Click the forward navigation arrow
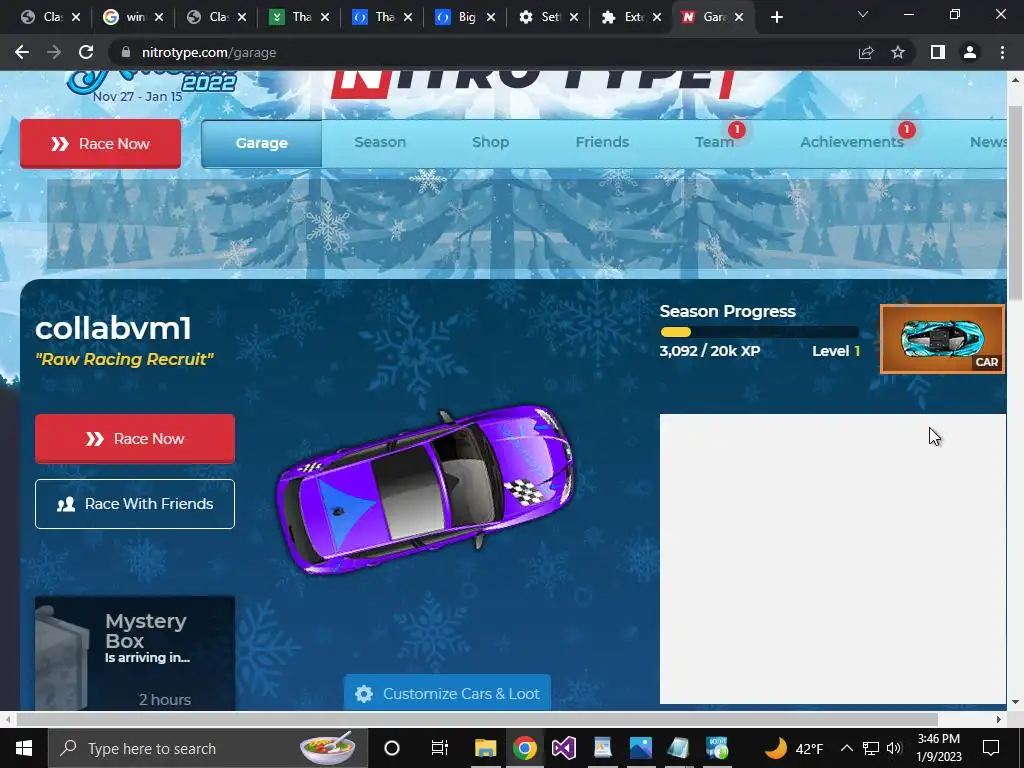The height and width of the screenshot is (768, 1024). [54, 52]
